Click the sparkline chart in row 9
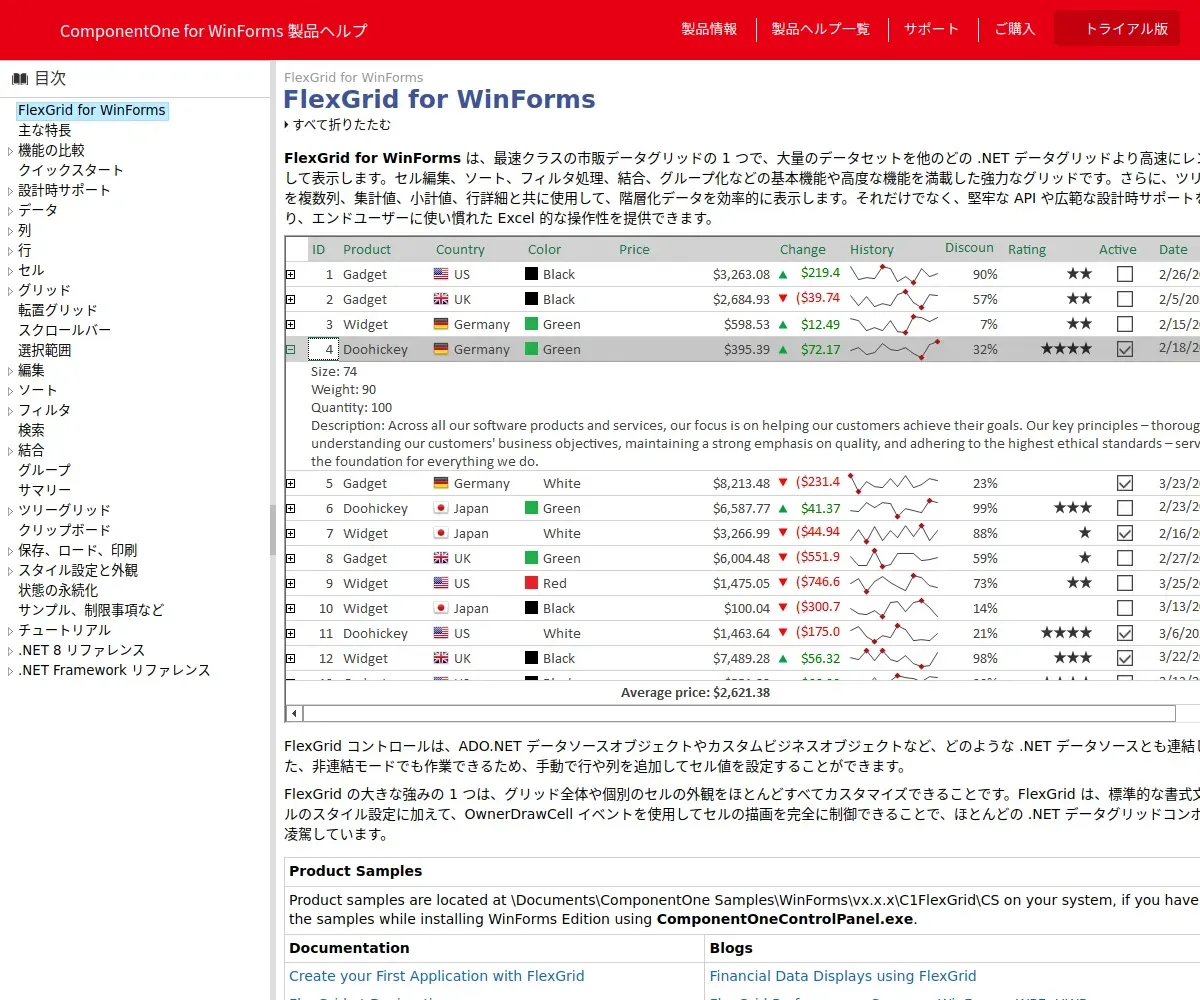1200x1000 pixels. point(894,583)
